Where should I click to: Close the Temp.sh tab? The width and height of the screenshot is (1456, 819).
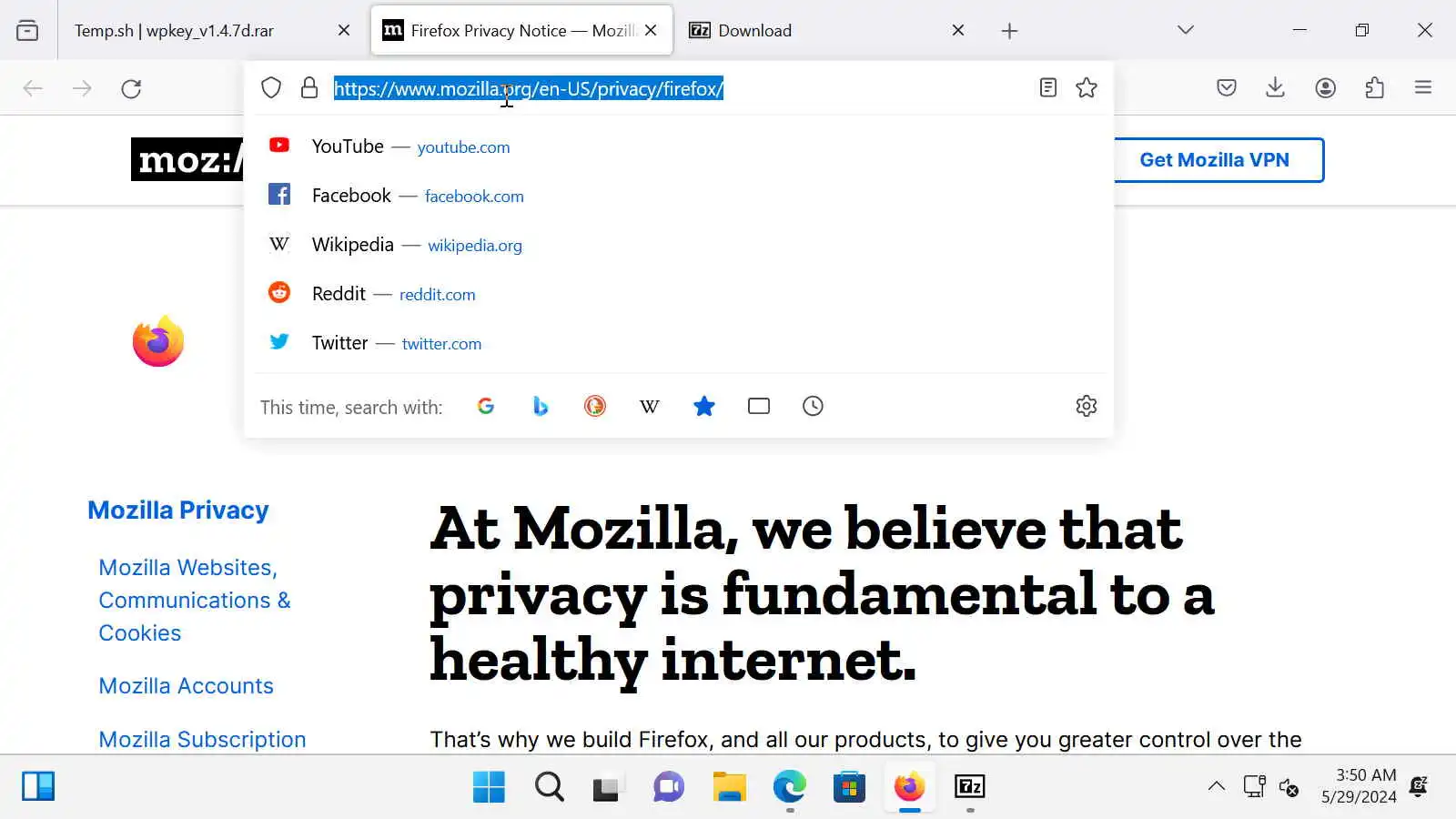pyautogui.click(x=344, y=30)
